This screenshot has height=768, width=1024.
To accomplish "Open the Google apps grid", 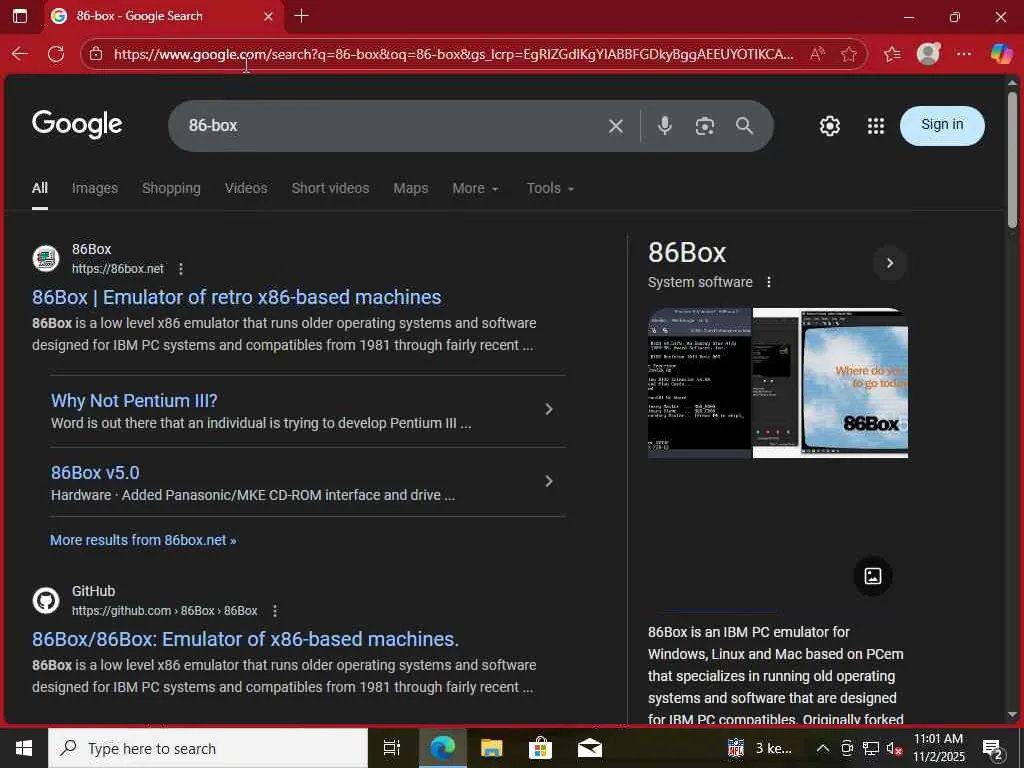I will (x=876, y=126).
